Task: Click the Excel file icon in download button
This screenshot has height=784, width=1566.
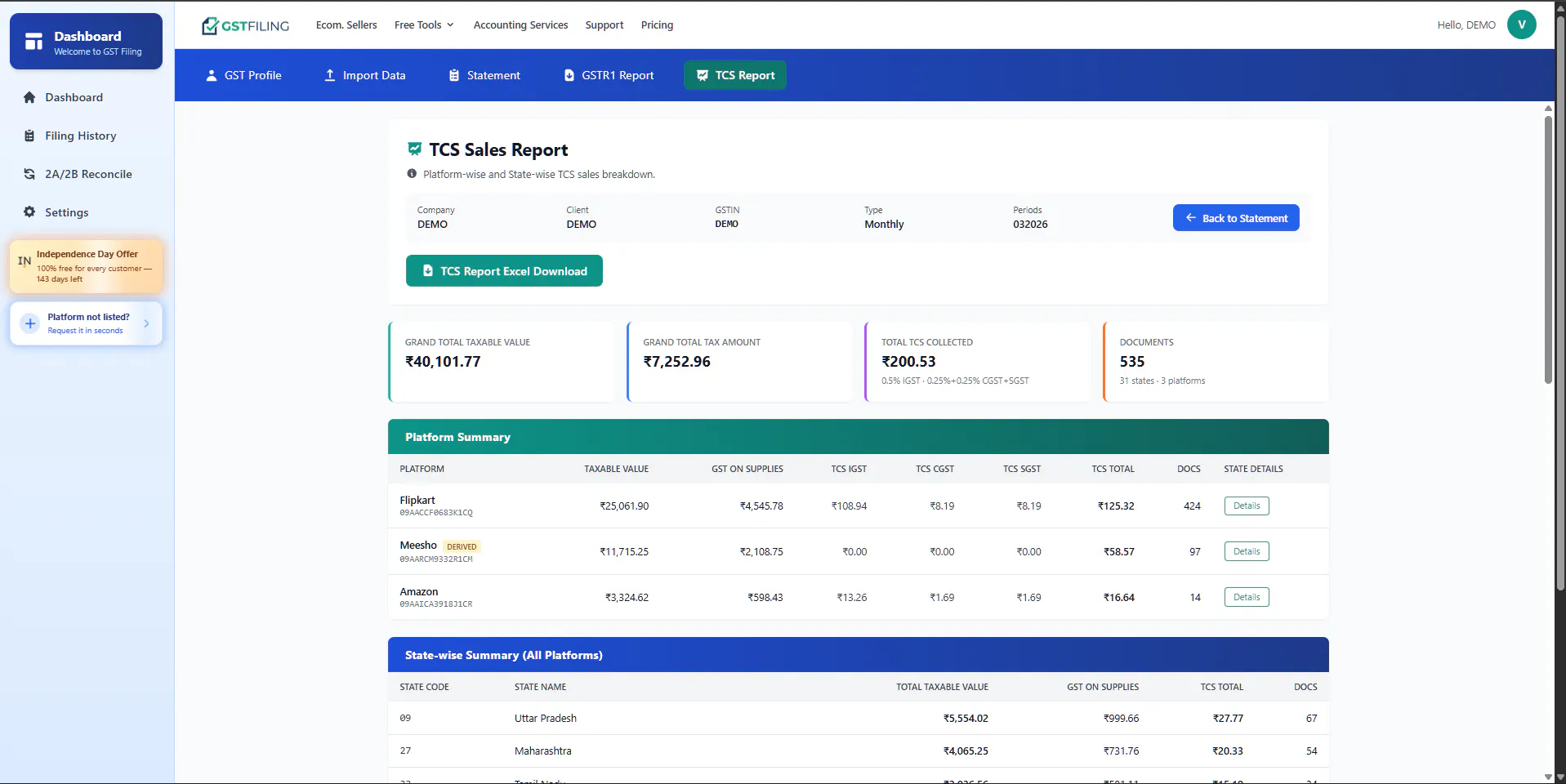Action: tap(428, 271)
